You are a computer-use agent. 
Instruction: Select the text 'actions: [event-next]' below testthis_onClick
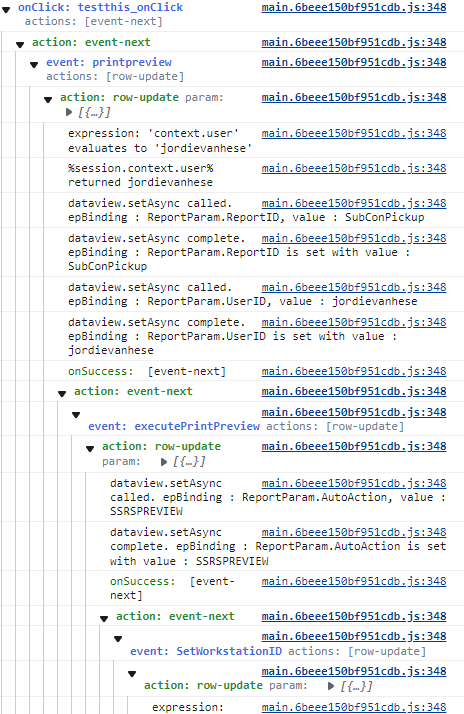tap(93, 21)
